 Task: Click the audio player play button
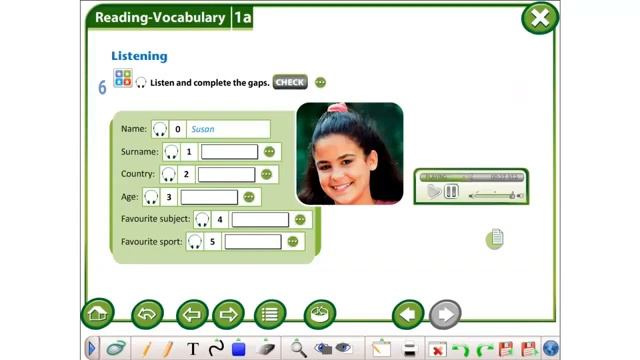pos(434,191)
